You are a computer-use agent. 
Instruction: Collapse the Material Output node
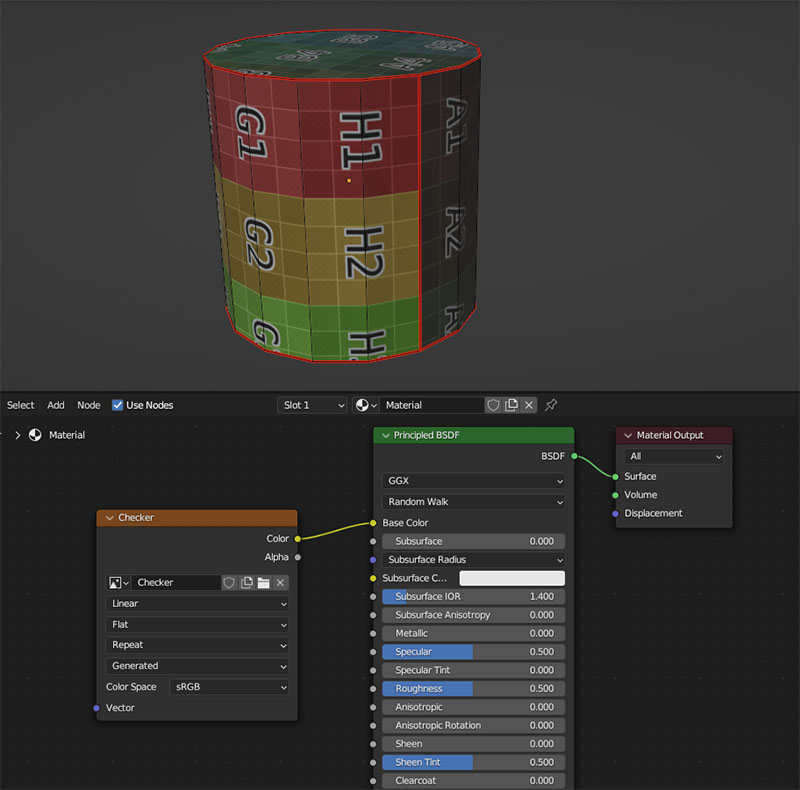pos(628,435)
